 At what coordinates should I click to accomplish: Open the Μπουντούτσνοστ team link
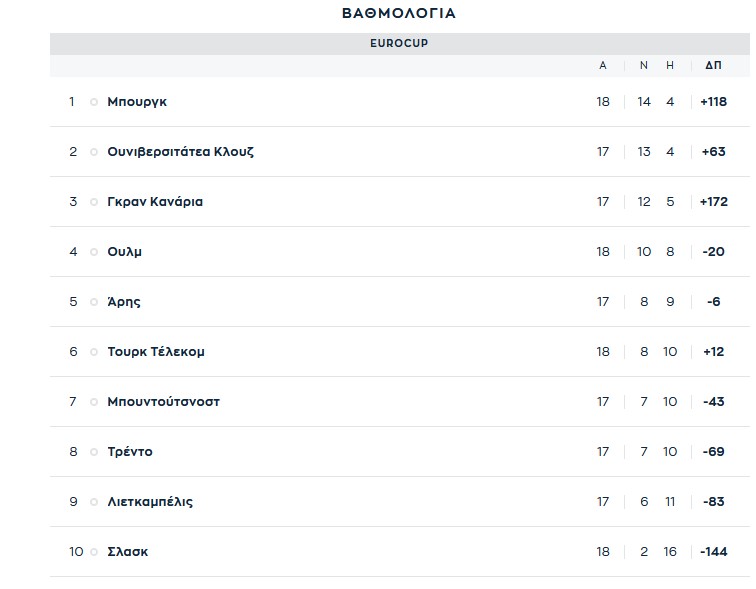163,402
